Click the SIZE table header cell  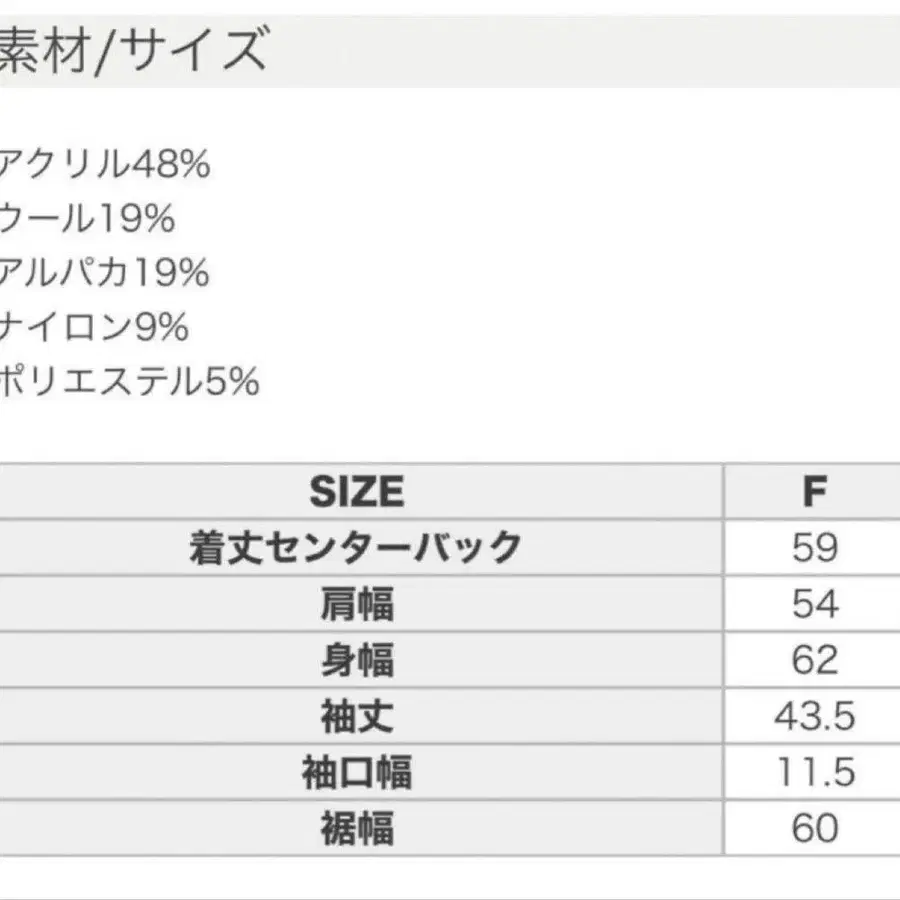coord(356,491)
